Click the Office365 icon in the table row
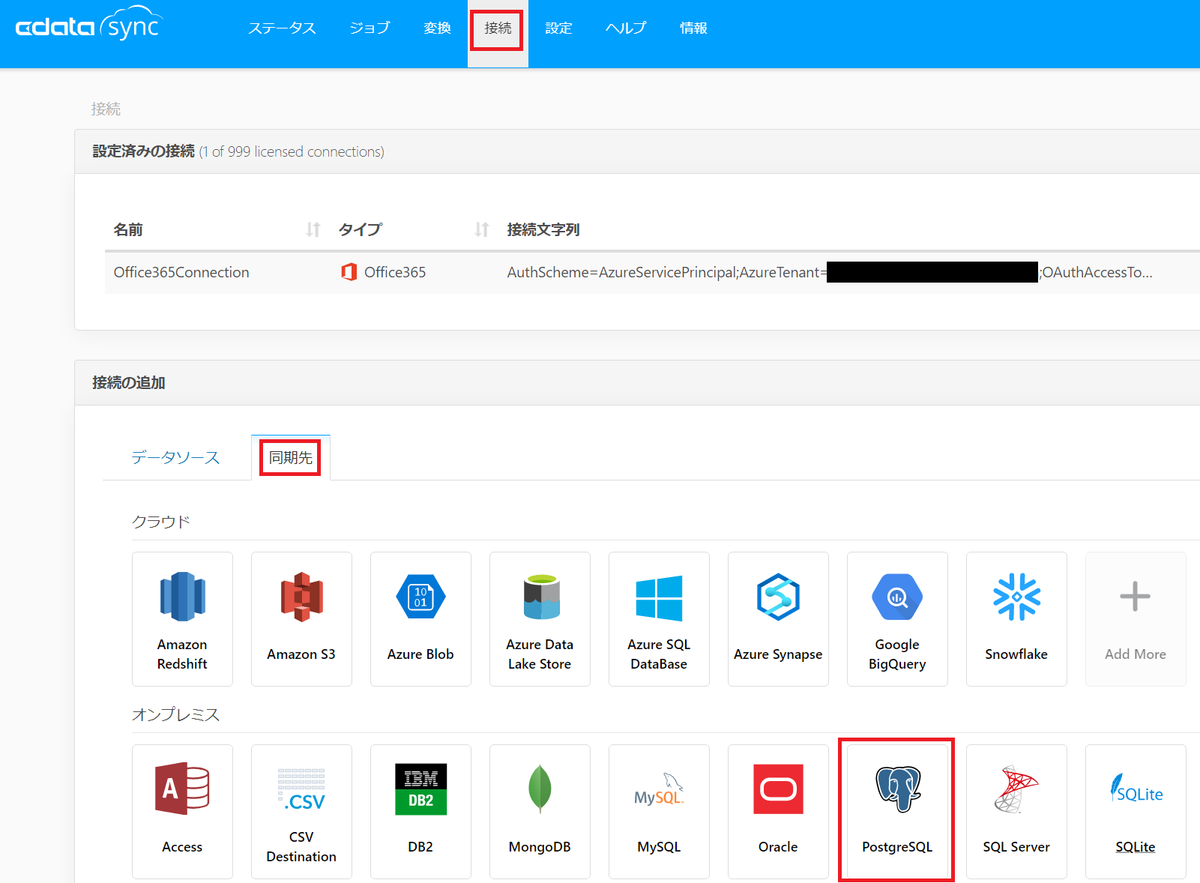Screen dimensions: 1200x883 [349, 272]
